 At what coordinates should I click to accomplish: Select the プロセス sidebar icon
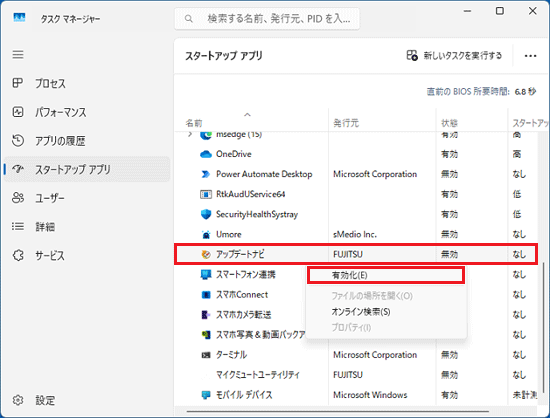(x=18, y=83)
